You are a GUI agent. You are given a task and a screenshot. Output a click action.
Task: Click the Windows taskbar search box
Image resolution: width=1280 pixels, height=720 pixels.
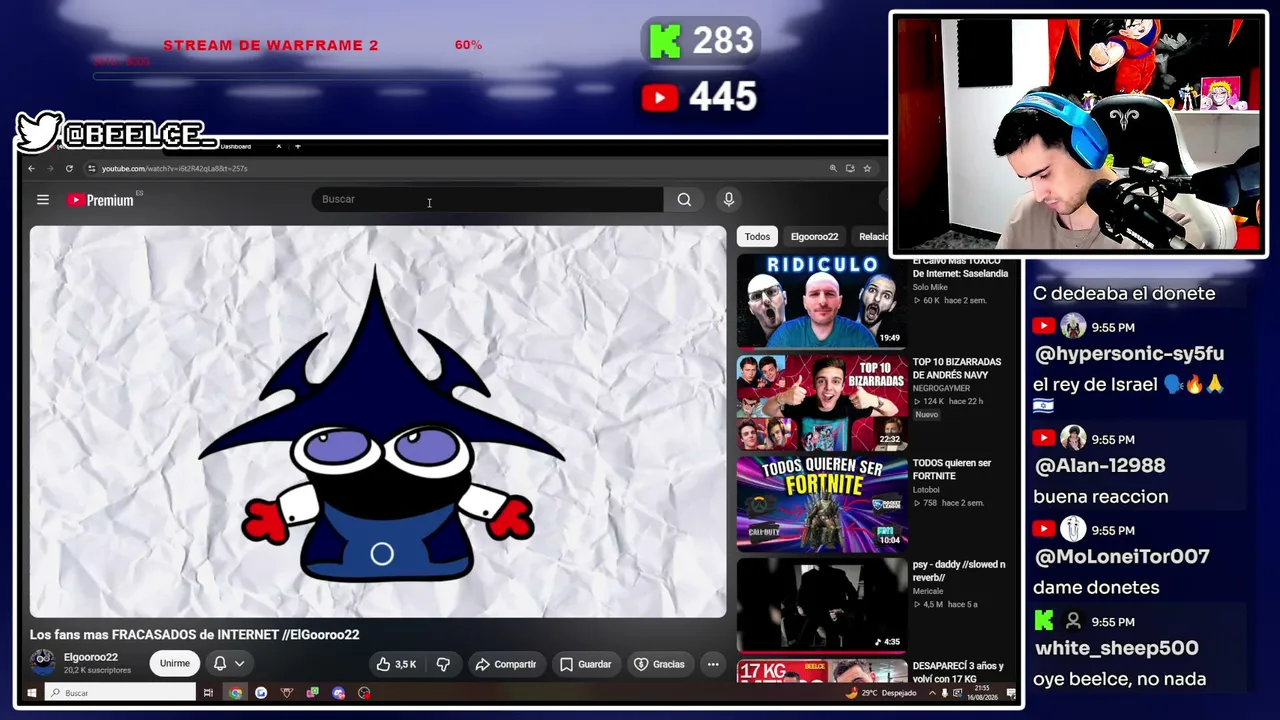click(x=121, y=693)
